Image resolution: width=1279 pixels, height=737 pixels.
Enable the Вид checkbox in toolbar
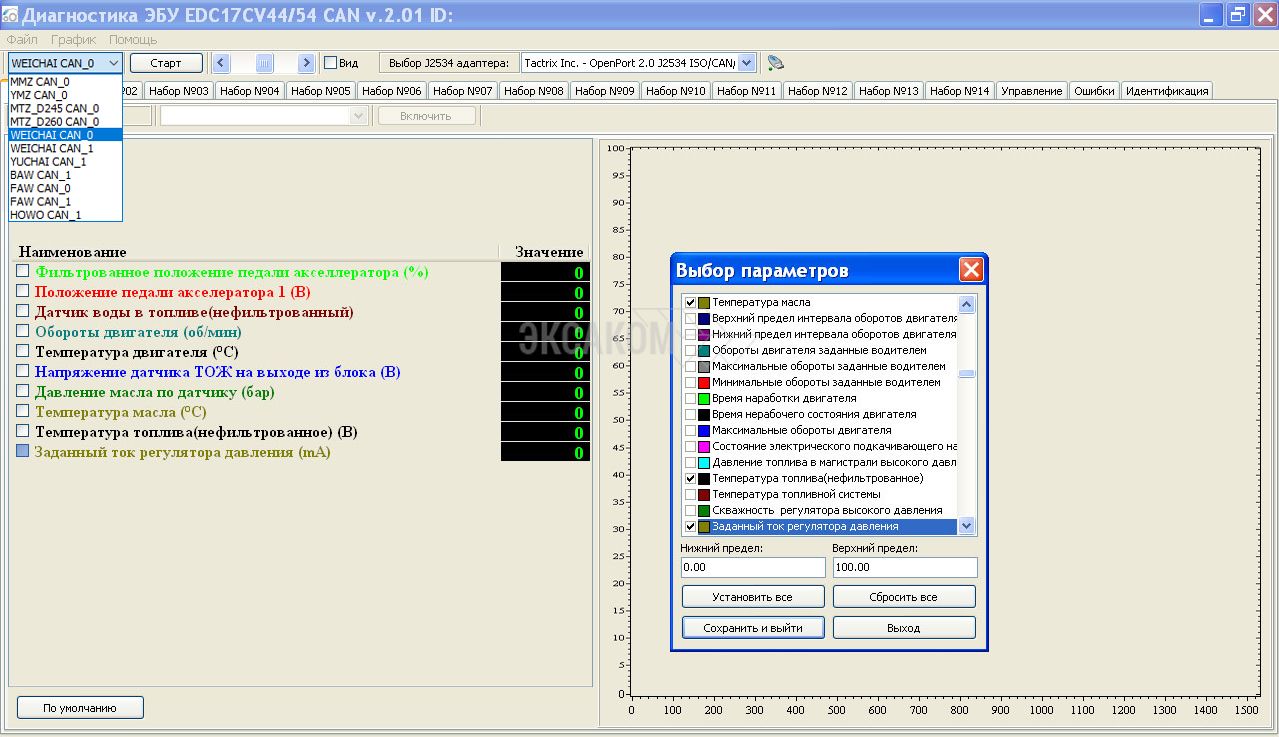point(331,63)
